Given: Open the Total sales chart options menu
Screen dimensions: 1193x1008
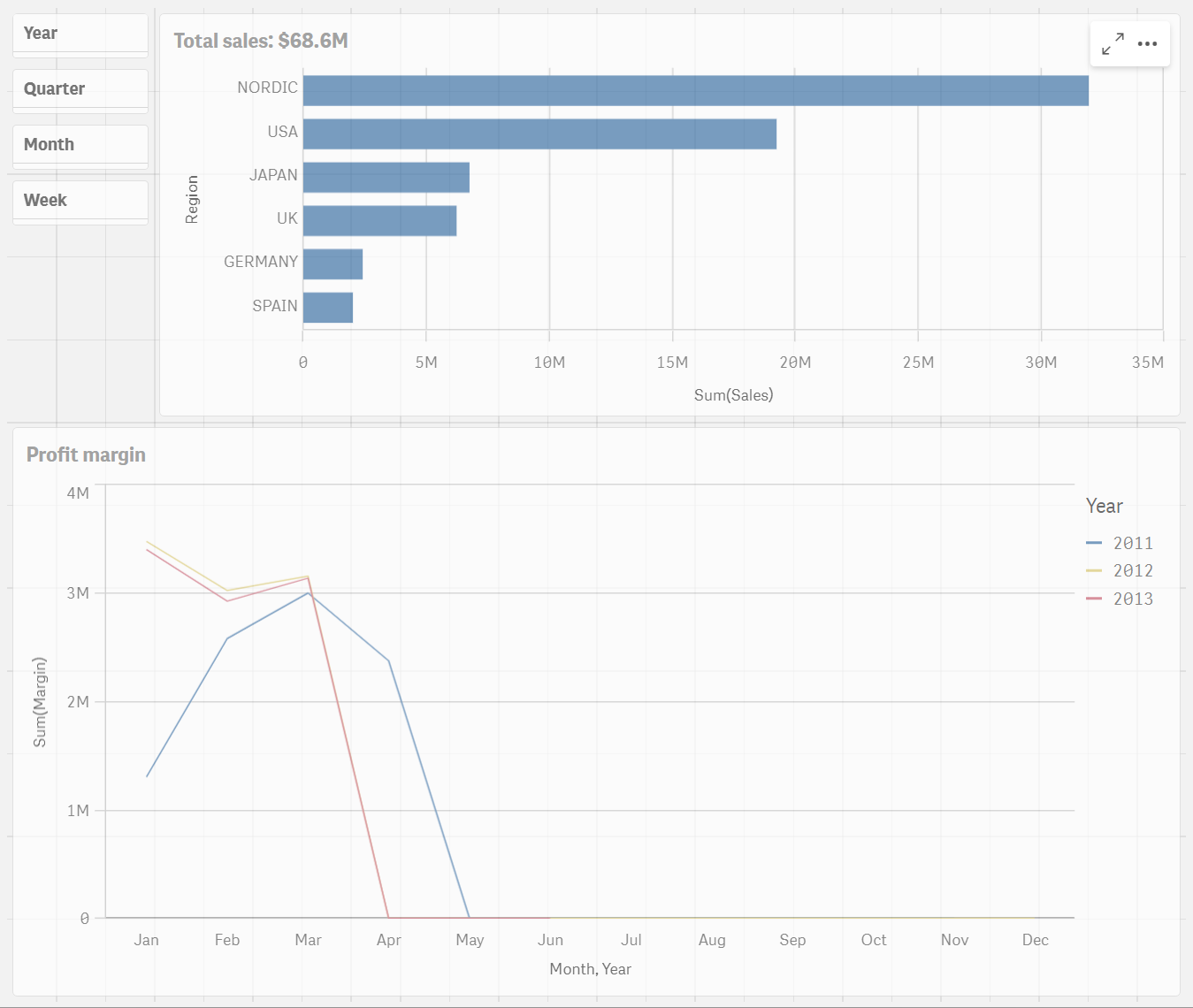Looking at the screenshot, I should click(x=1148, y=43).
